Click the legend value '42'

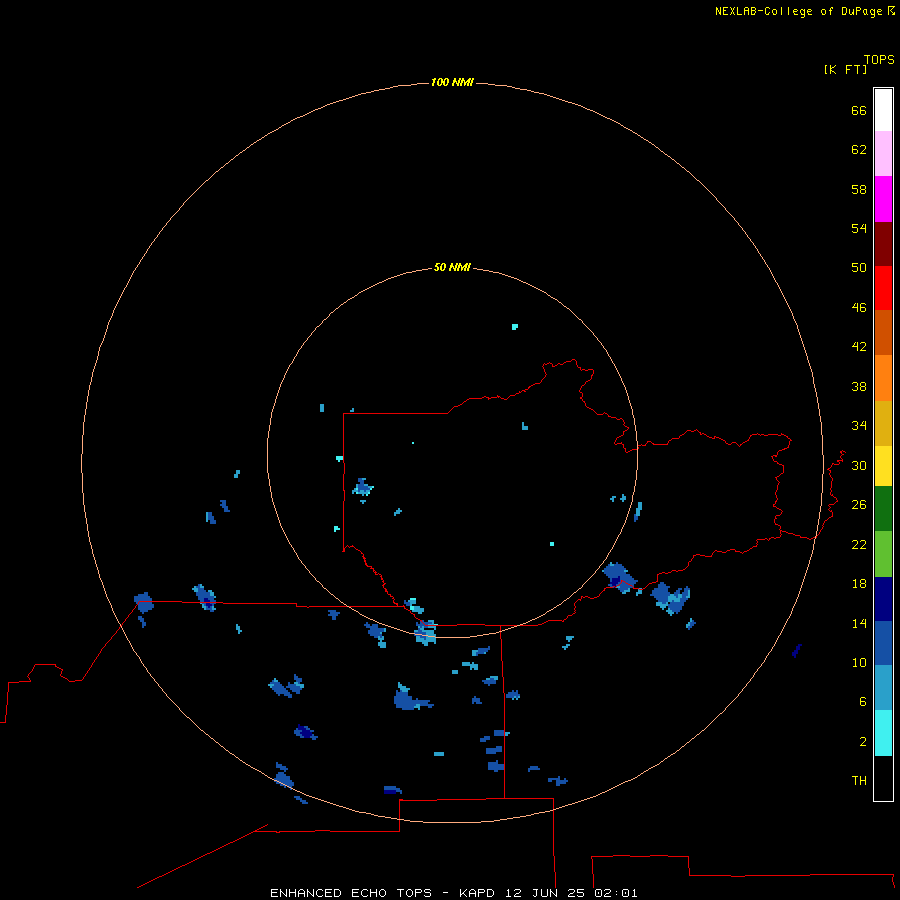click(859, 347)
